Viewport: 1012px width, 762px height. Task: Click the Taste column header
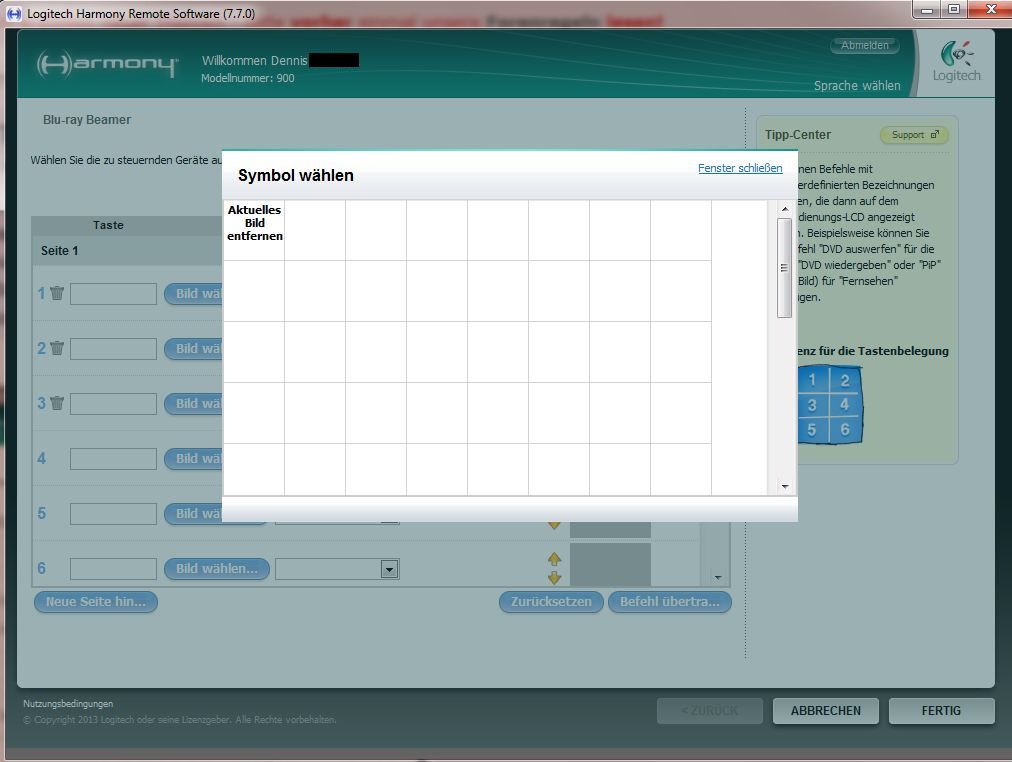point(108,225)
